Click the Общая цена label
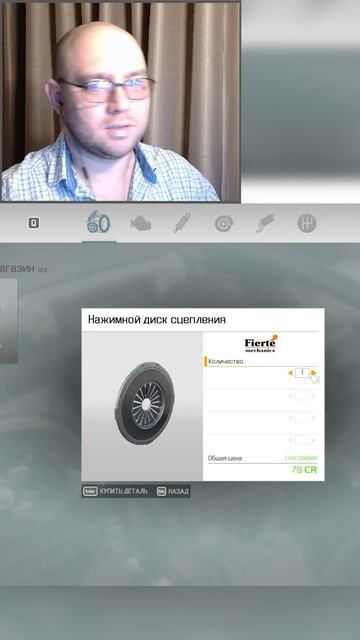The image size is (360, 640). pyautogui.click(x=225, y=458)
